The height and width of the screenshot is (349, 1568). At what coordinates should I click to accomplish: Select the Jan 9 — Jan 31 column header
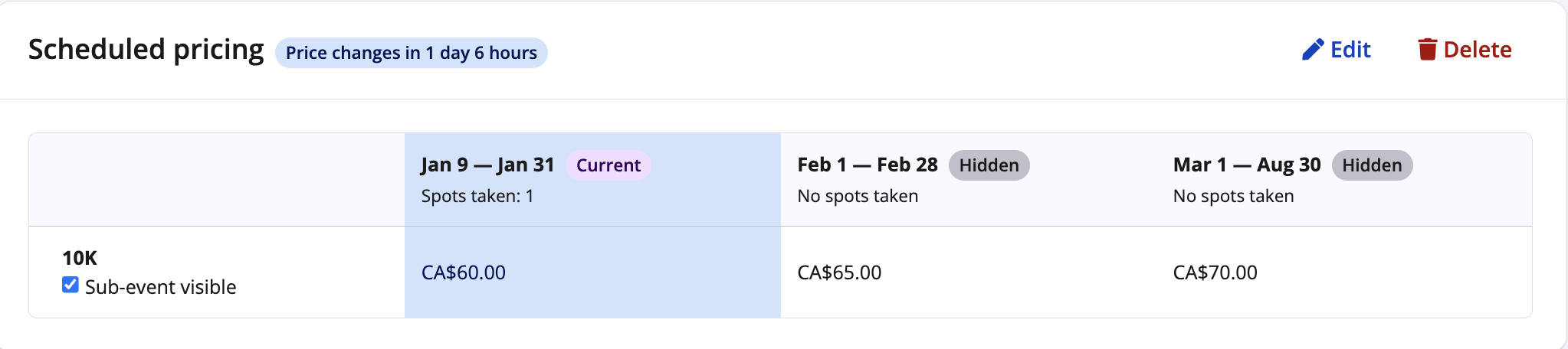(x=487, y=165)
